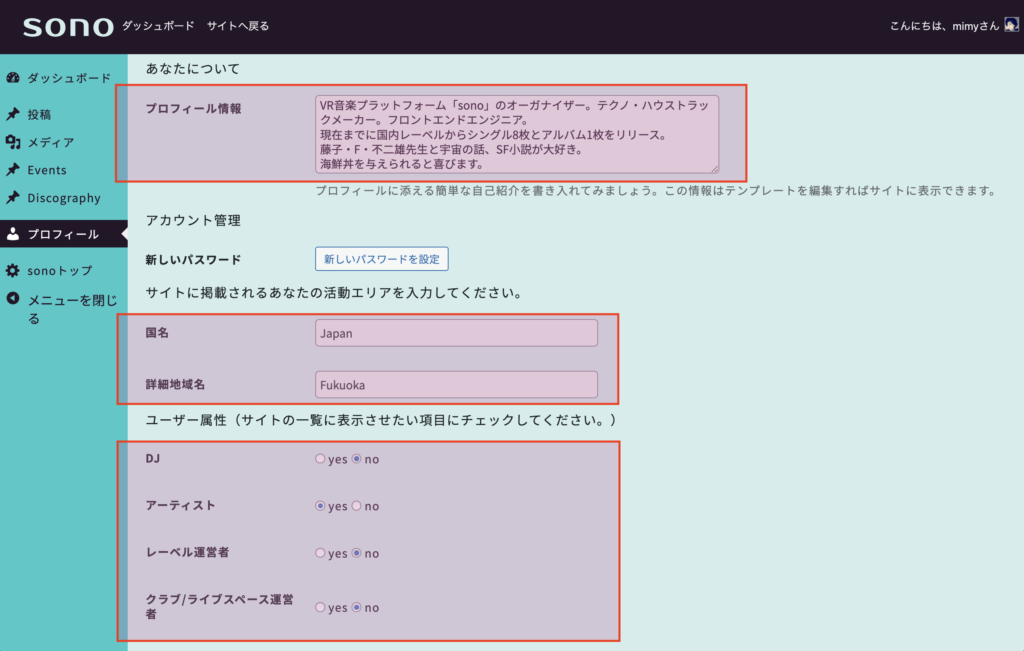Click the 新しいパスワードを設定 button

tap(381, 259)
